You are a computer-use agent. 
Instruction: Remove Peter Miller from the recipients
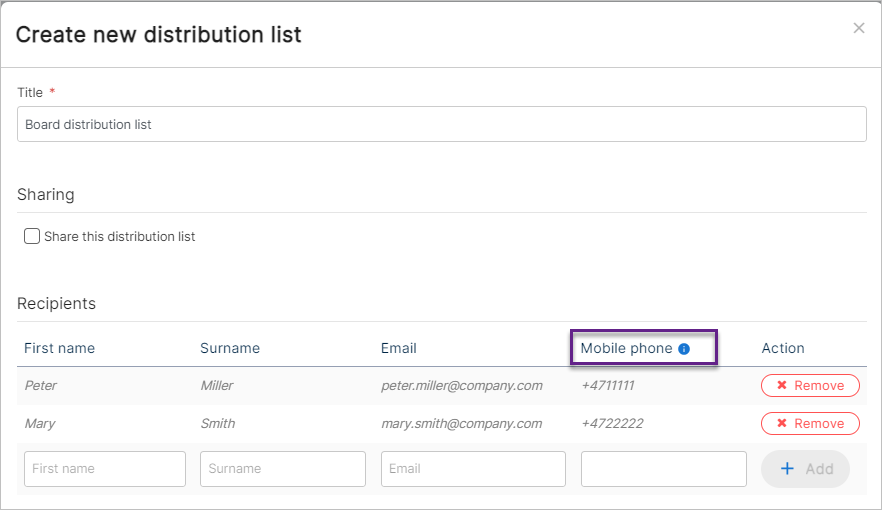pos(810,385)
